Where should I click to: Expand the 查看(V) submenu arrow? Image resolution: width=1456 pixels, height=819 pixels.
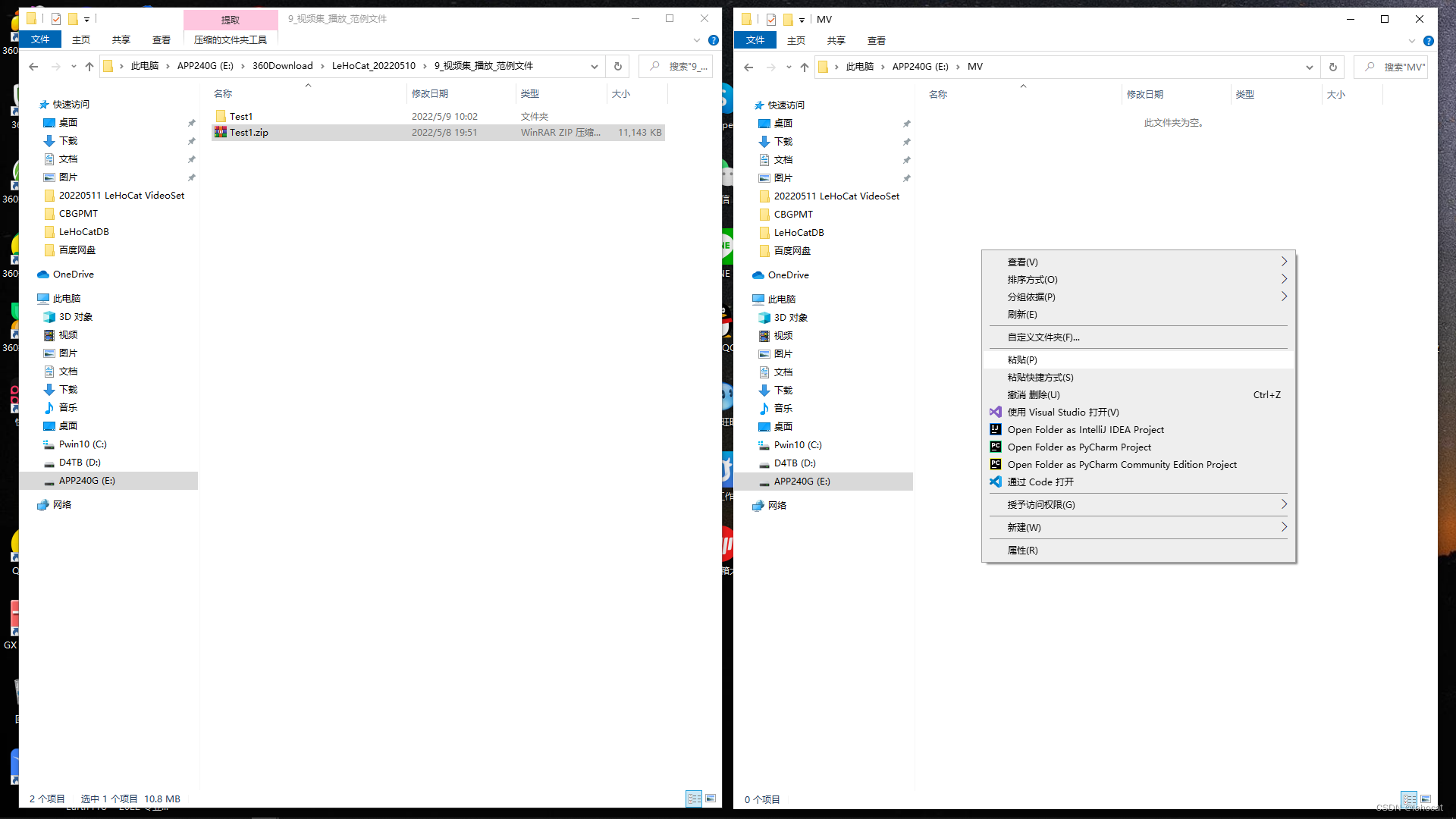point(1284,262)
